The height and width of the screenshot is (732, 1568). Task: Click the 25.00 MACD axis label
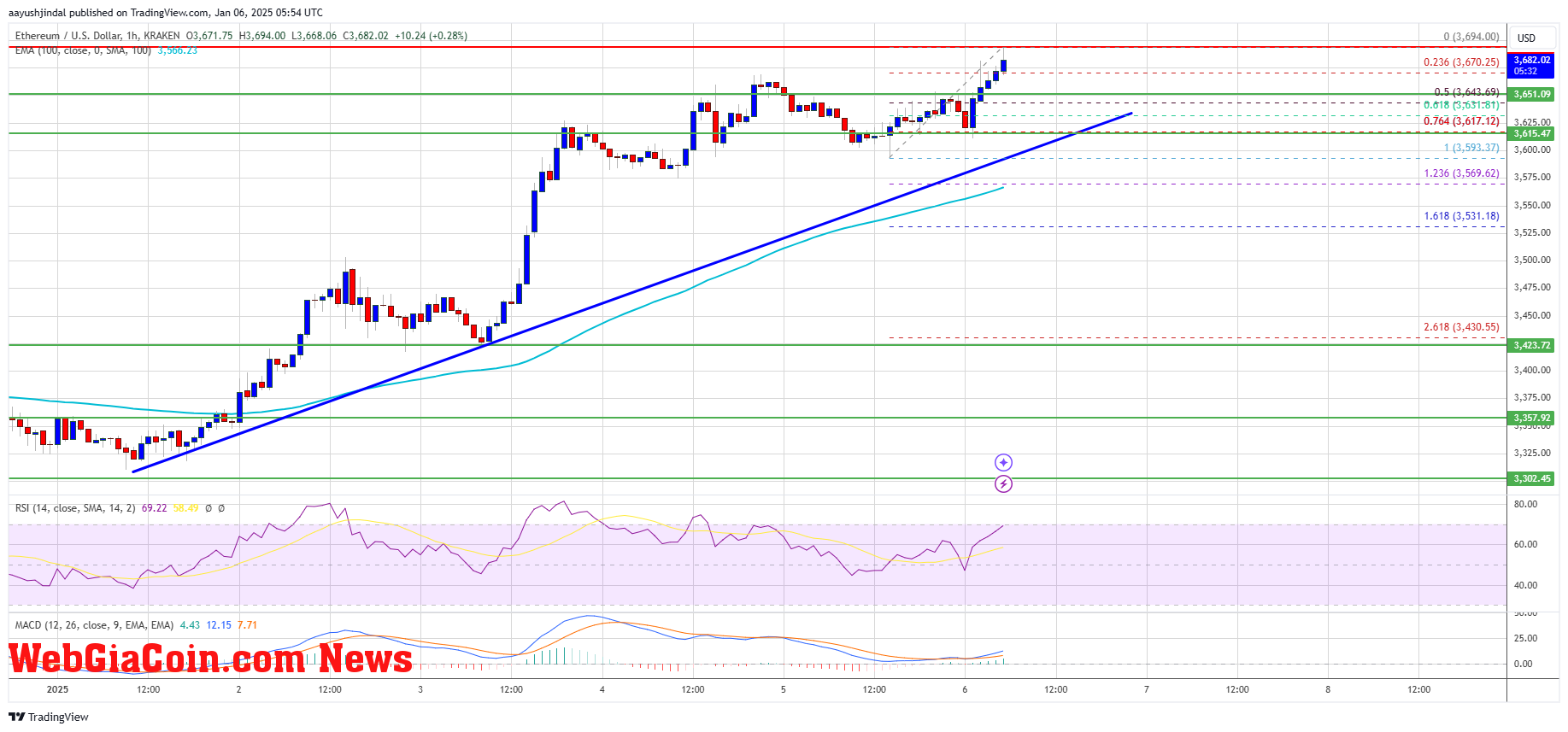pyautogui.click(x=1525, y=639)
